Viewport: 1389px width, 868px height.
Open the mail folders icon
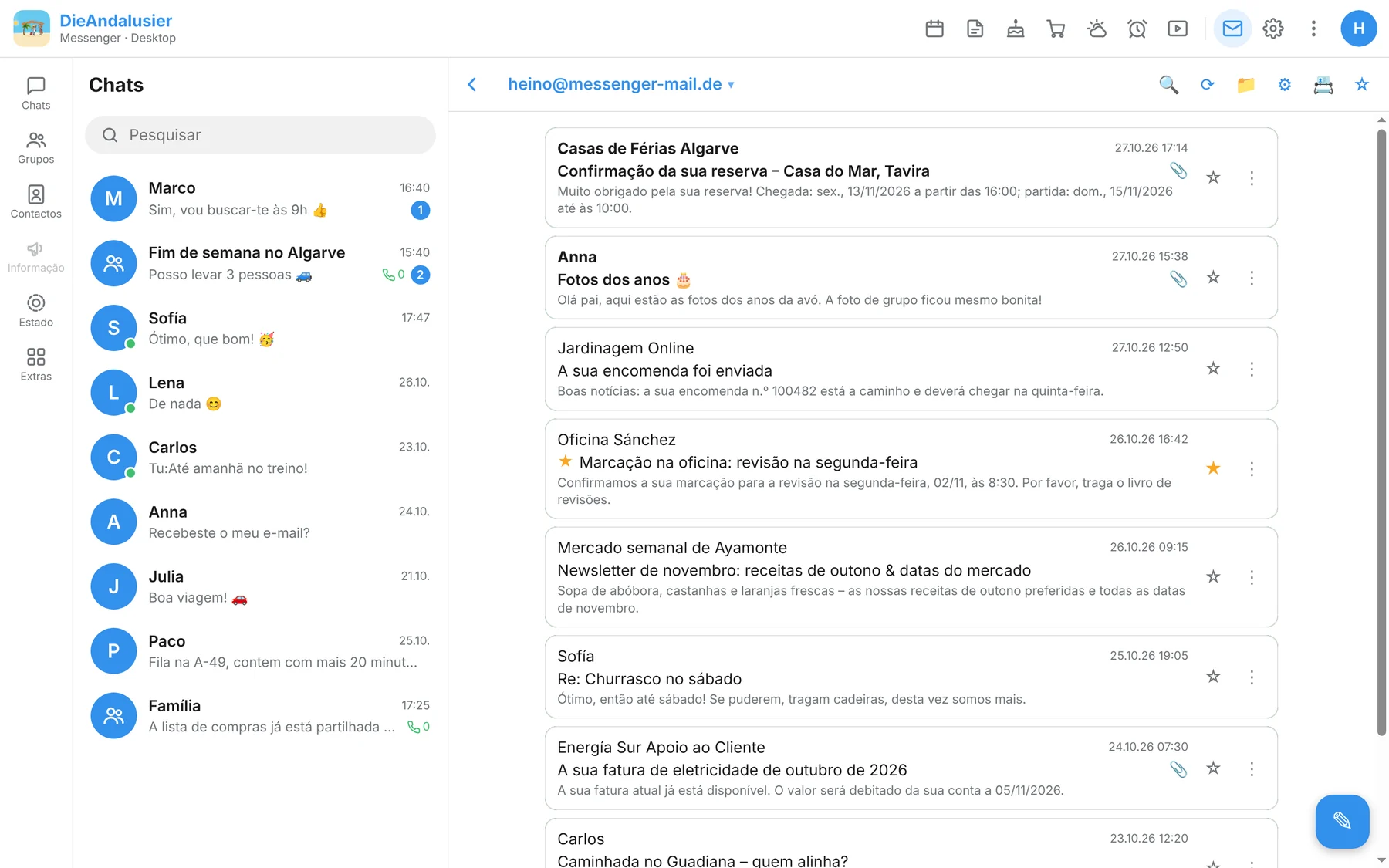pyautogui.click(x=1246, y=85)
